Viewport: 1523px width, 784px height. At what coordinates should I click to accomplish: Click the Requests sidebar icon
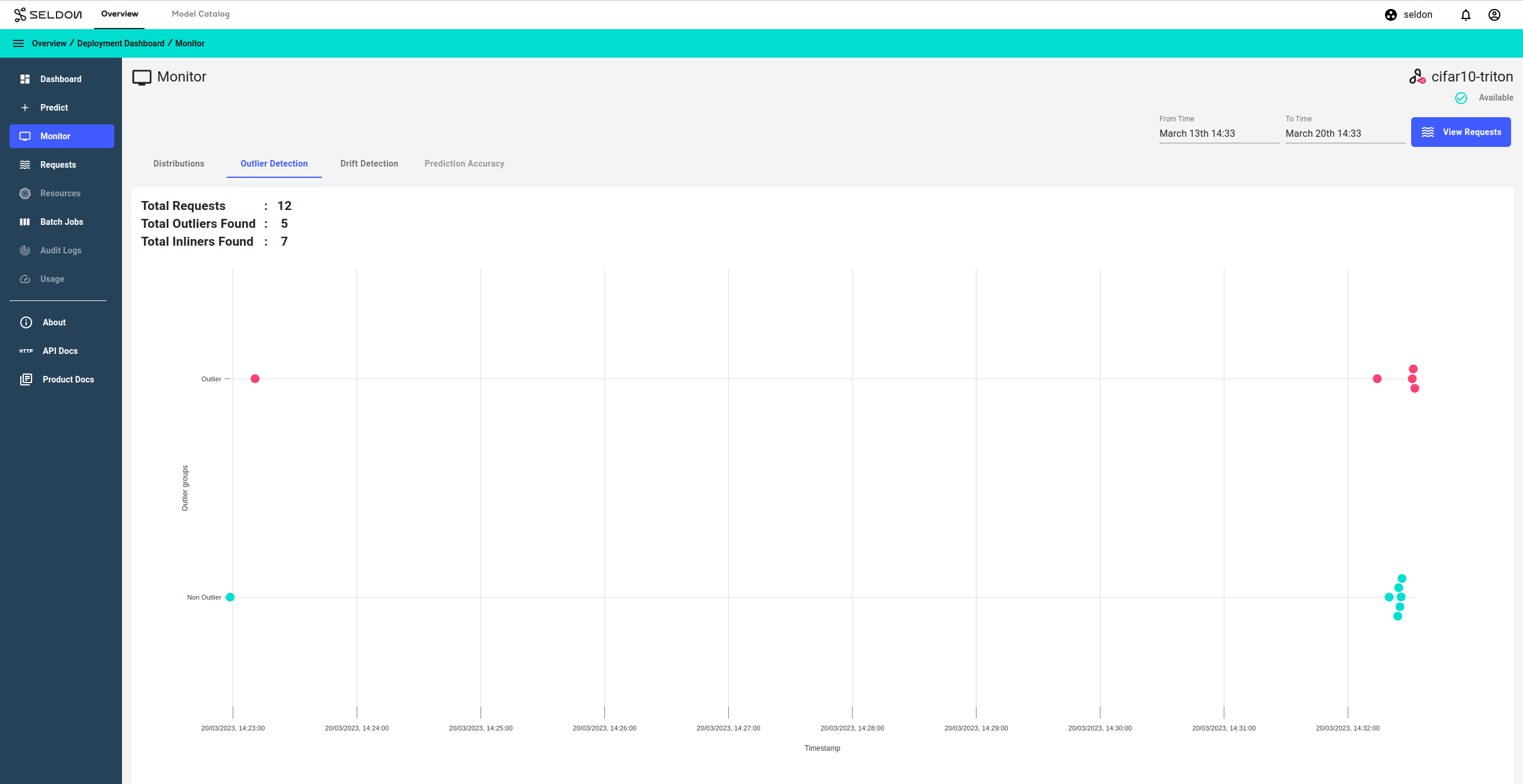coord(26,165)
